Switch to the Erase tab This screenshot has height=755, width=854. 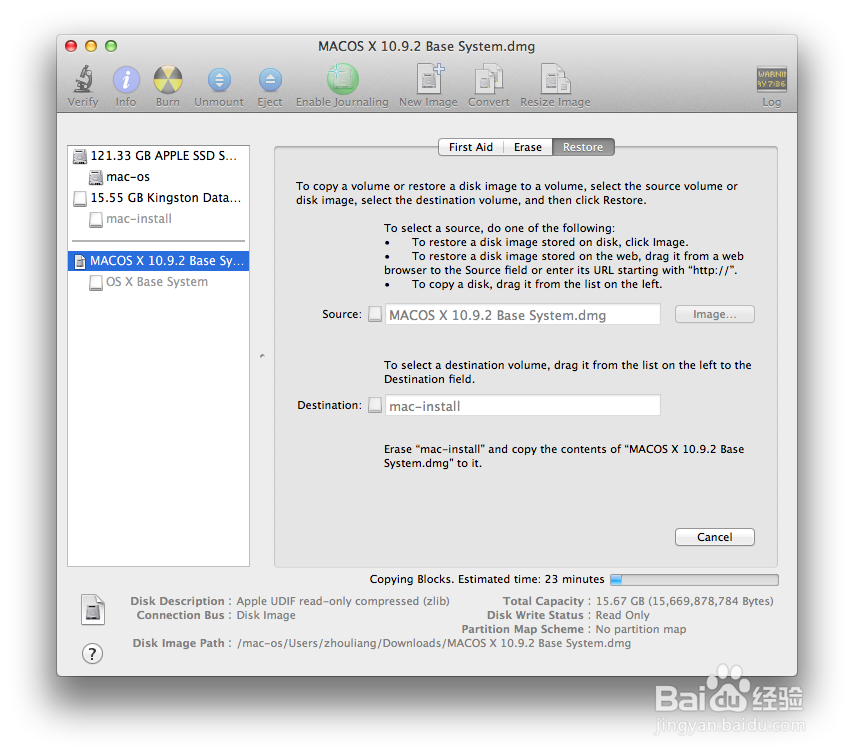528,147
